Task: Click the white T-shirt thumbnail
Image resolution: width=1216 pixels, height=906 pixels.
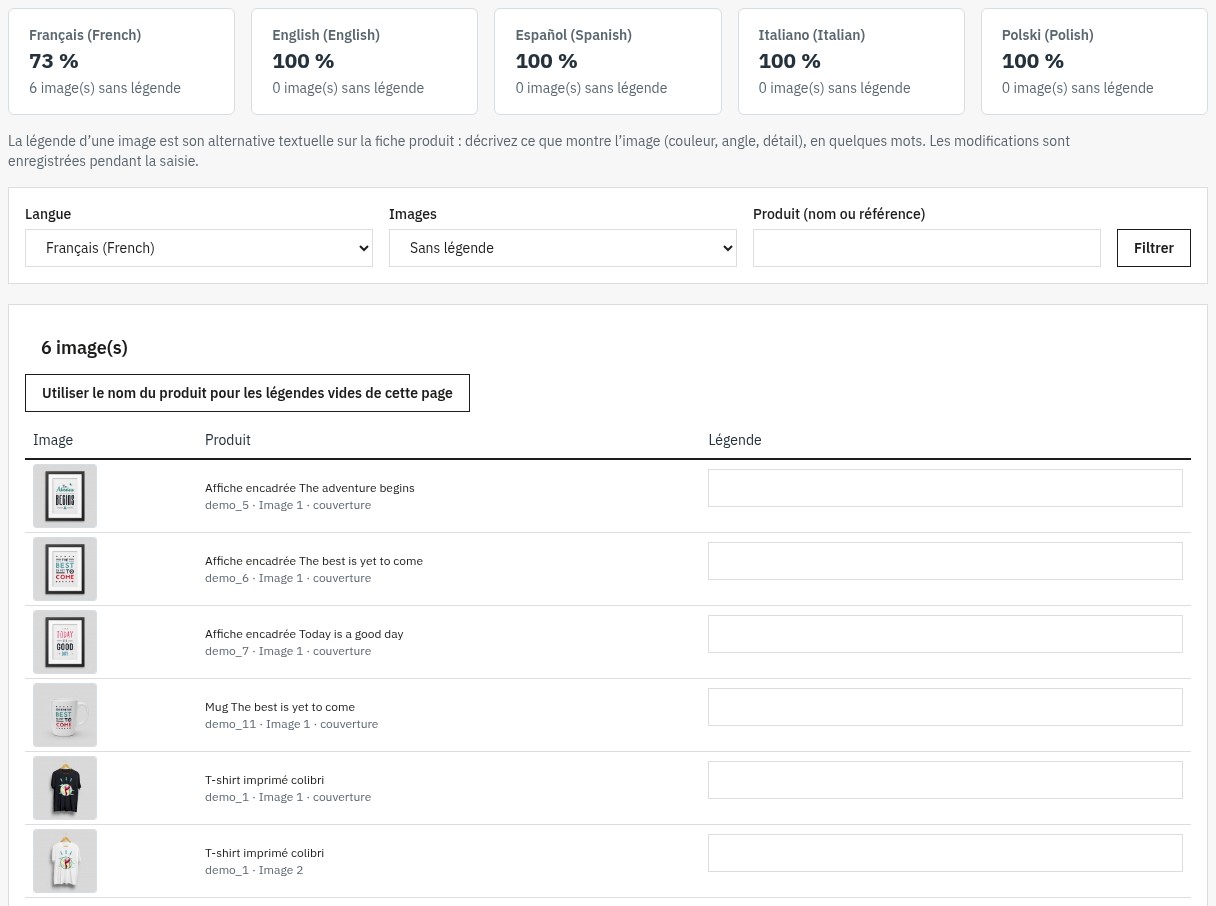Action: 65,861
